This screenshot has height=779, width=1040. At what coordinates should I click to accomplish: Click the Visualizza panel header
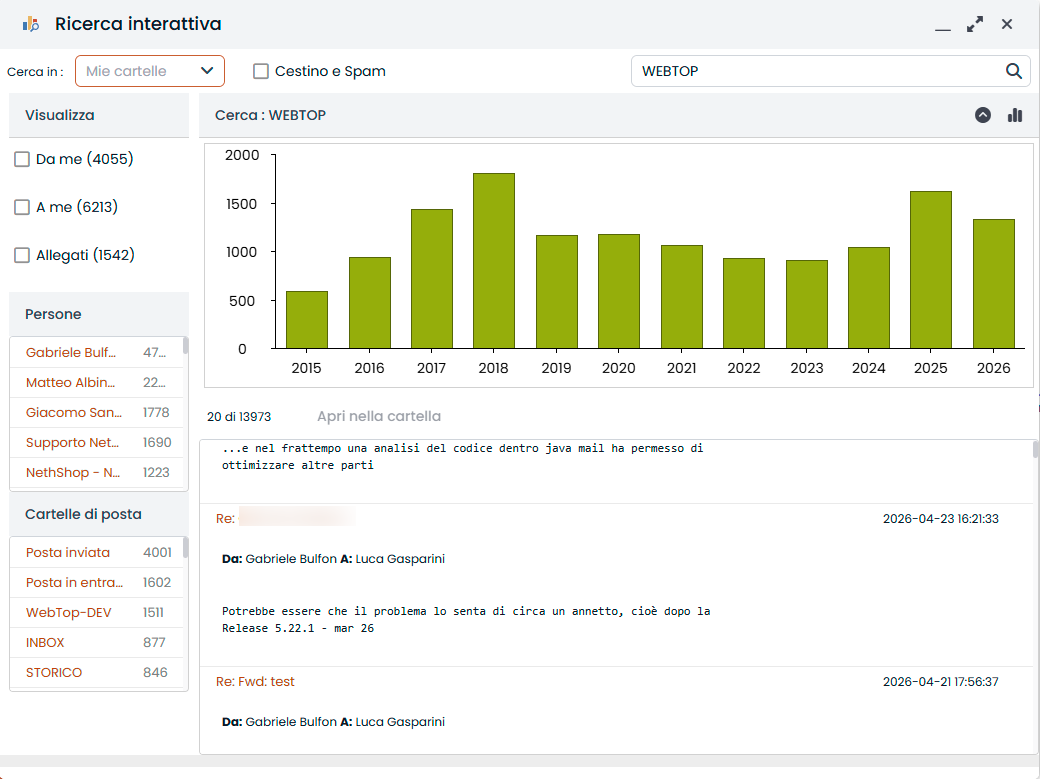click(99, 115)
